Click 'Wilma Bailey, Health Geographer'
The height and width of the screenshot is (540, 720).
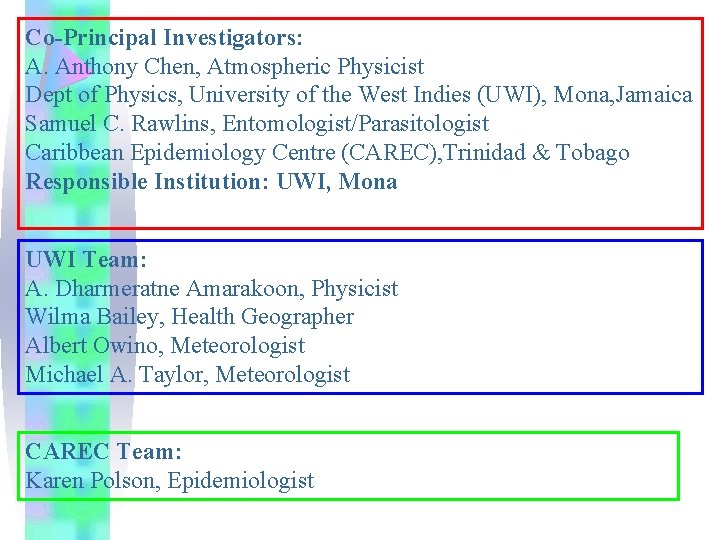[189, 317]
